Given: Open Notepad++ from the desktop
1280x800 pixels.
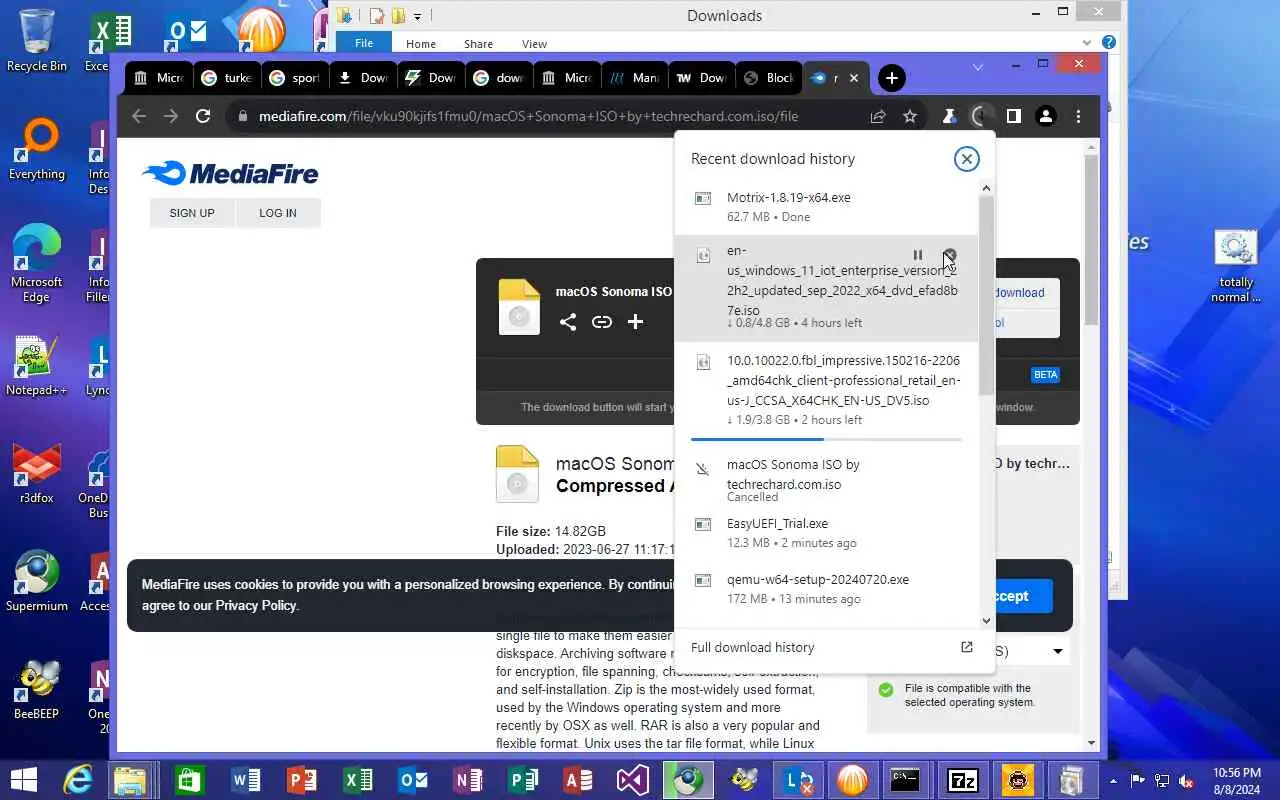Looking at the screenshot, I should tap(36, 365).
